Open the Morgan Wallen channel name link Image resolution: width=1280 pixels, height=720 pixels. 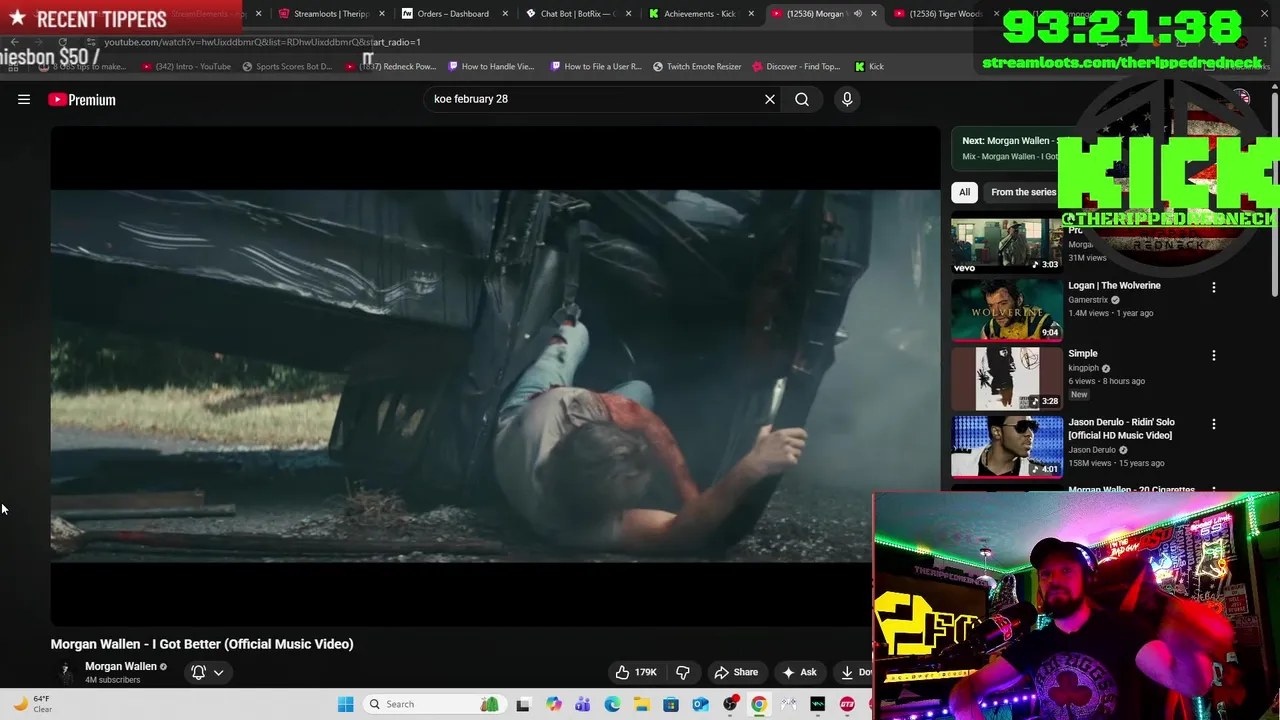pyautogui.click(x=121, y=666)
